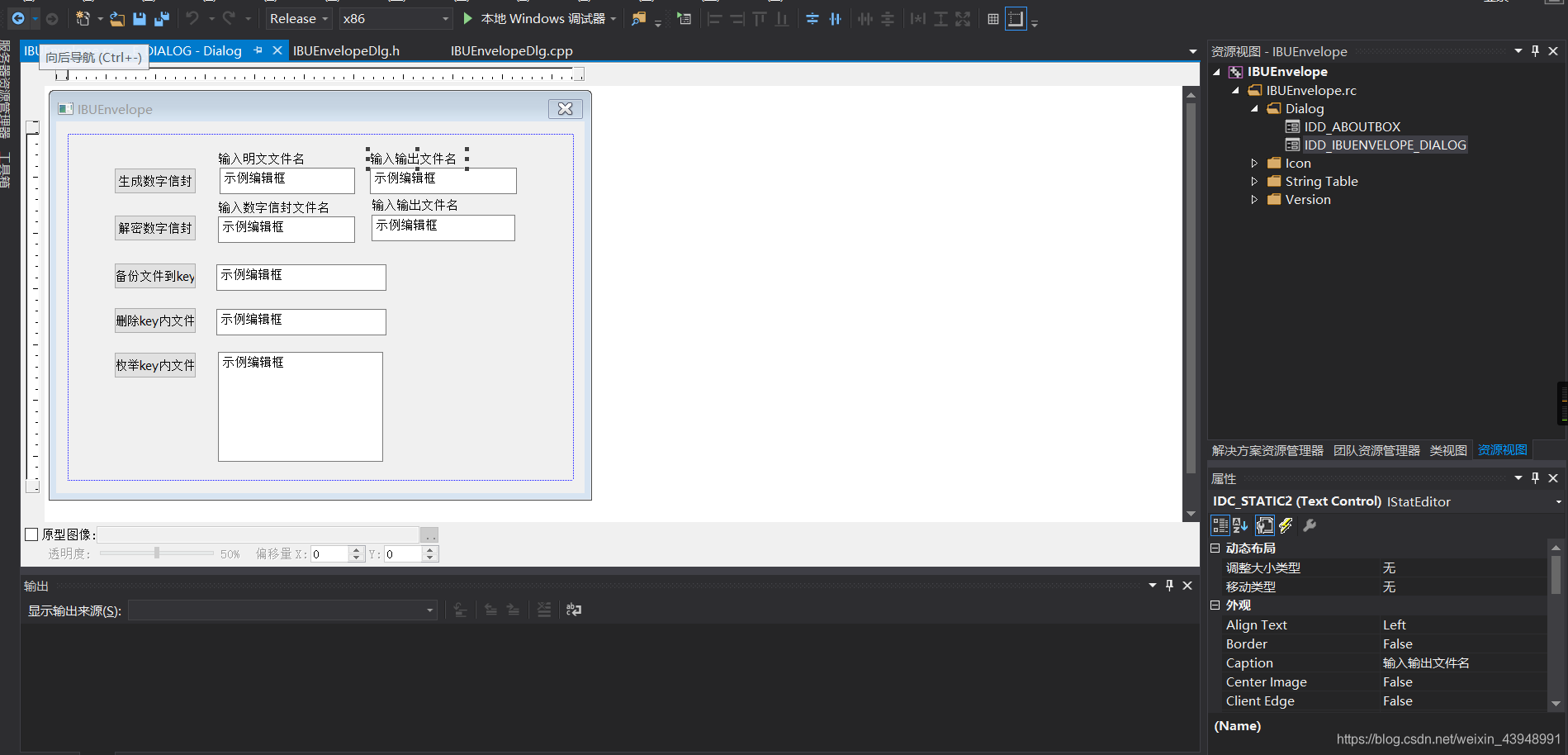
Task: Toggle the dialog editor grid icon
Action: point(993,18)
